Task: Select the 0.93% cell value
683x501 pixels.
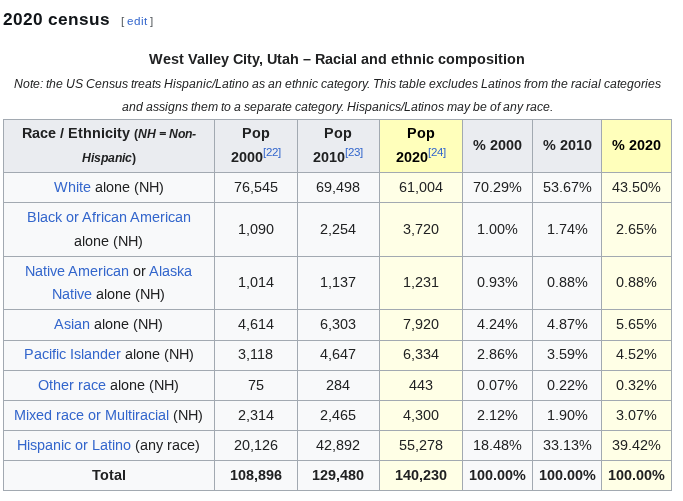Action: click(x=497, y=282)
